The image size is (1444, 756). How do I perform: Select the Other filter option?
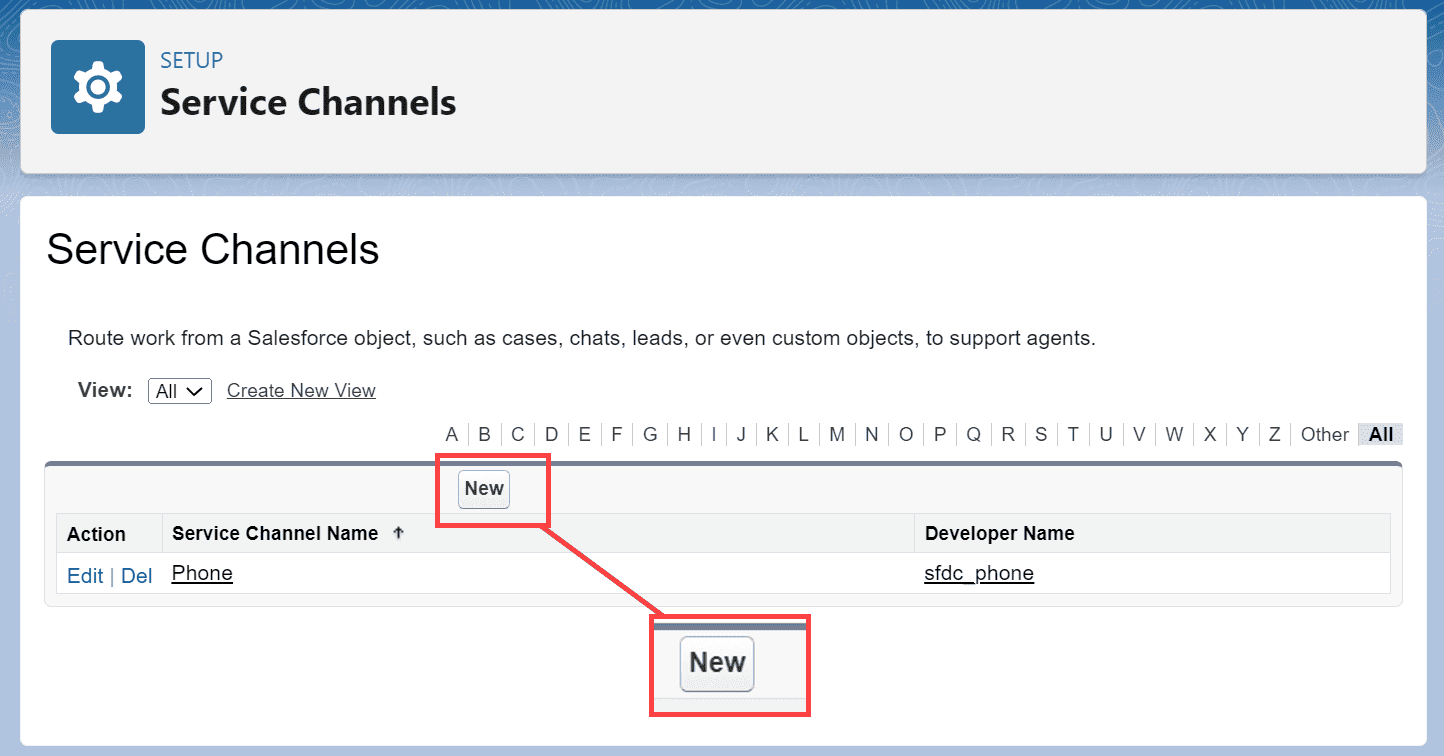click(x=1324, y=434)
